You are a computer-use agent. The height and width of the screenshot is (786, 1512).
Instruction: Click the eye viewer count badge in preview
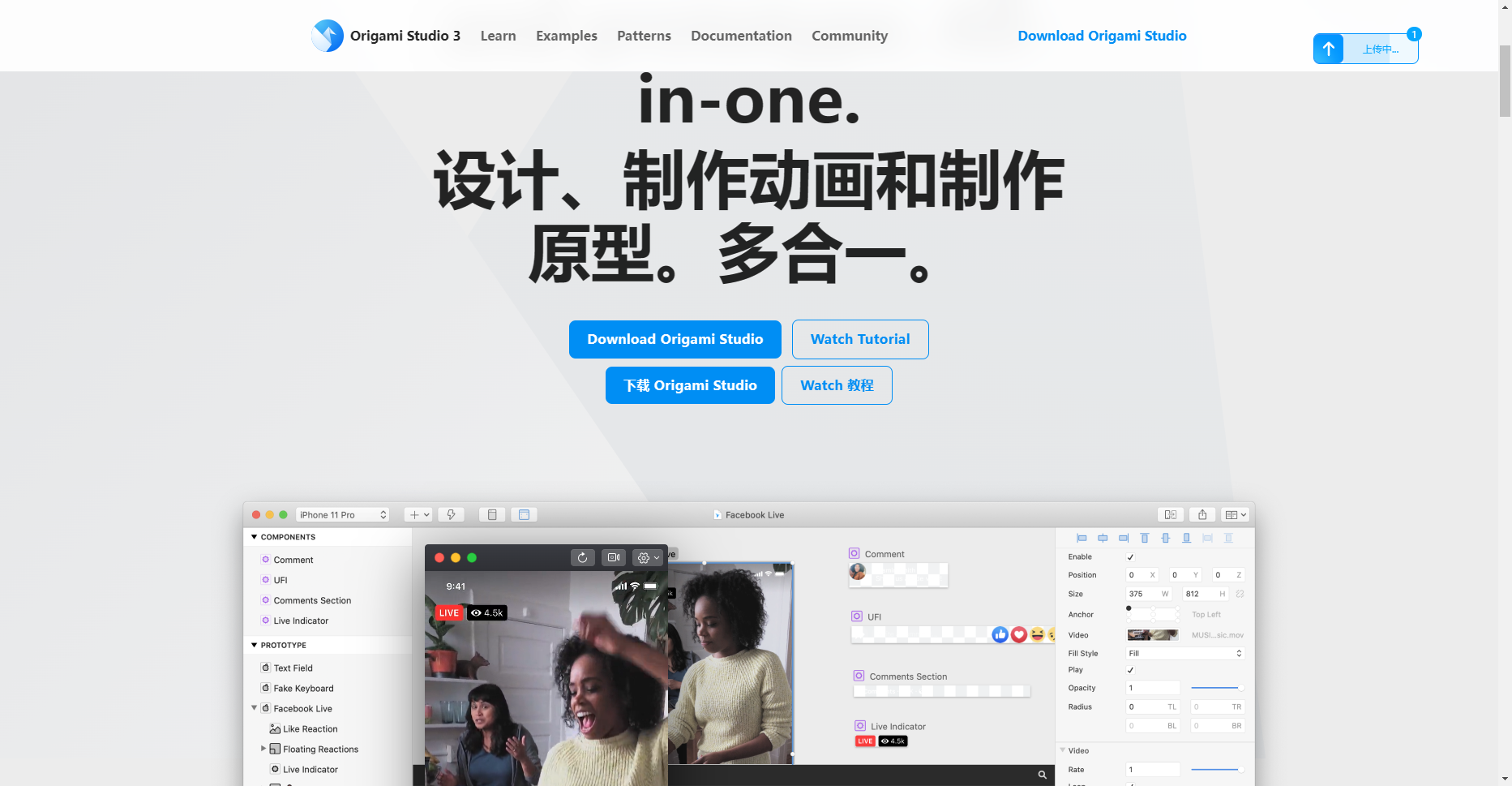click(x=487, y=612)
